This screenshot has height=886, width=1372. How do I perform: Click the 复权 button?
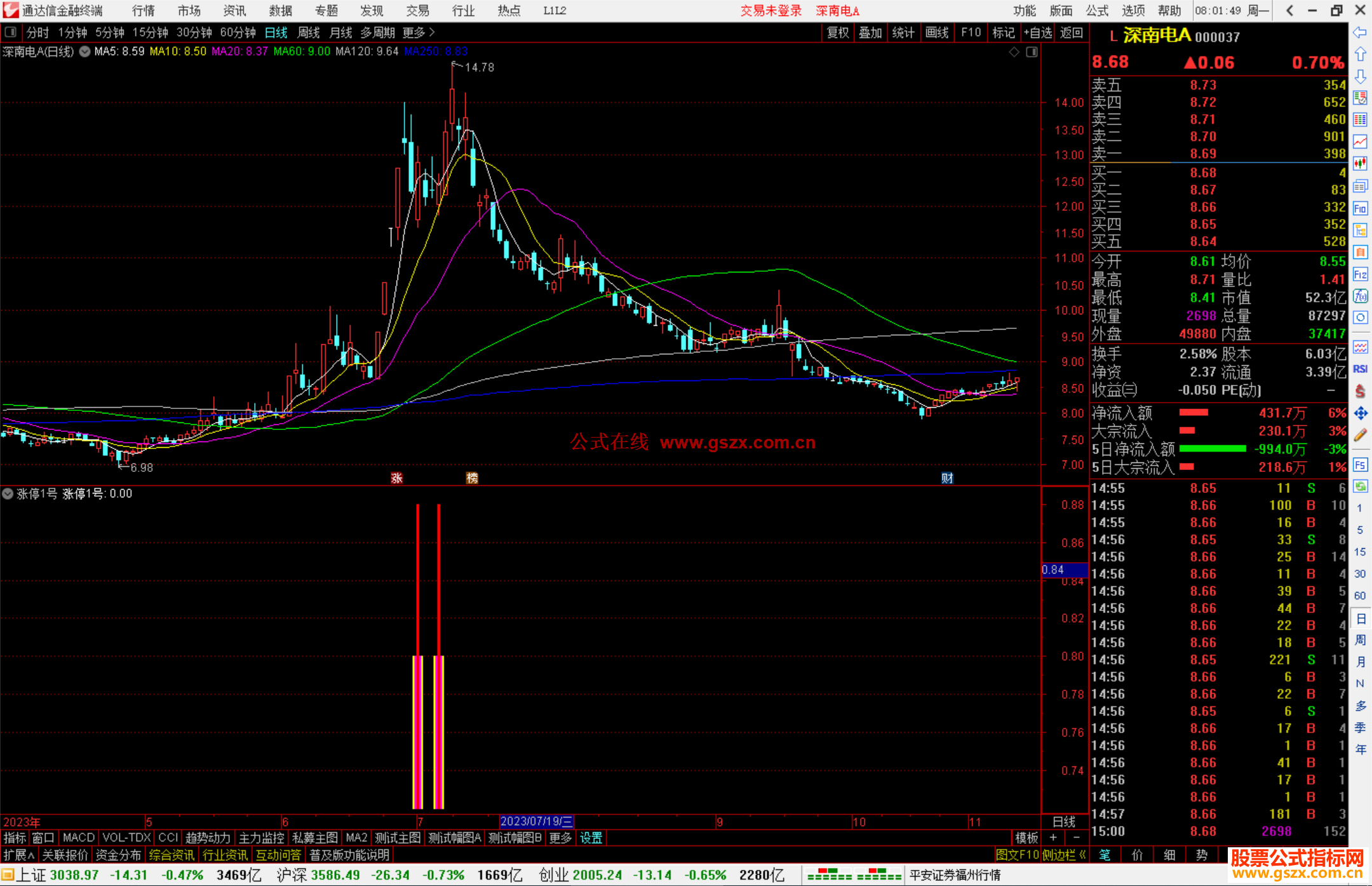tap(838, 32)
